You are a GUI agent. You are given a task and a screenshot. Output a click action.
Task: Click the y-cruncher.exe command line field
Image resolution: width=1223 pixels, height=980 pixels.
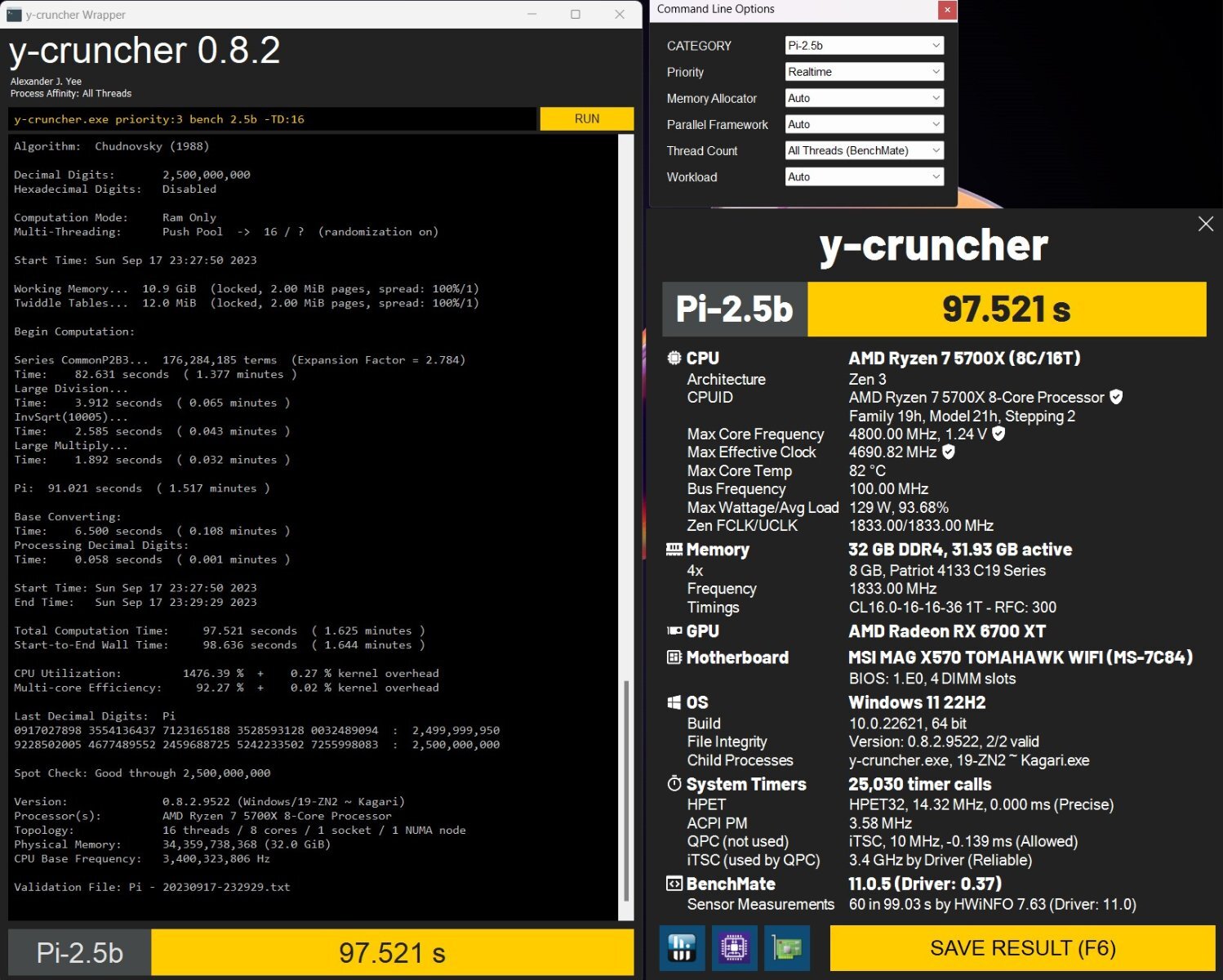pyautogui.click(x=273, y=119)
